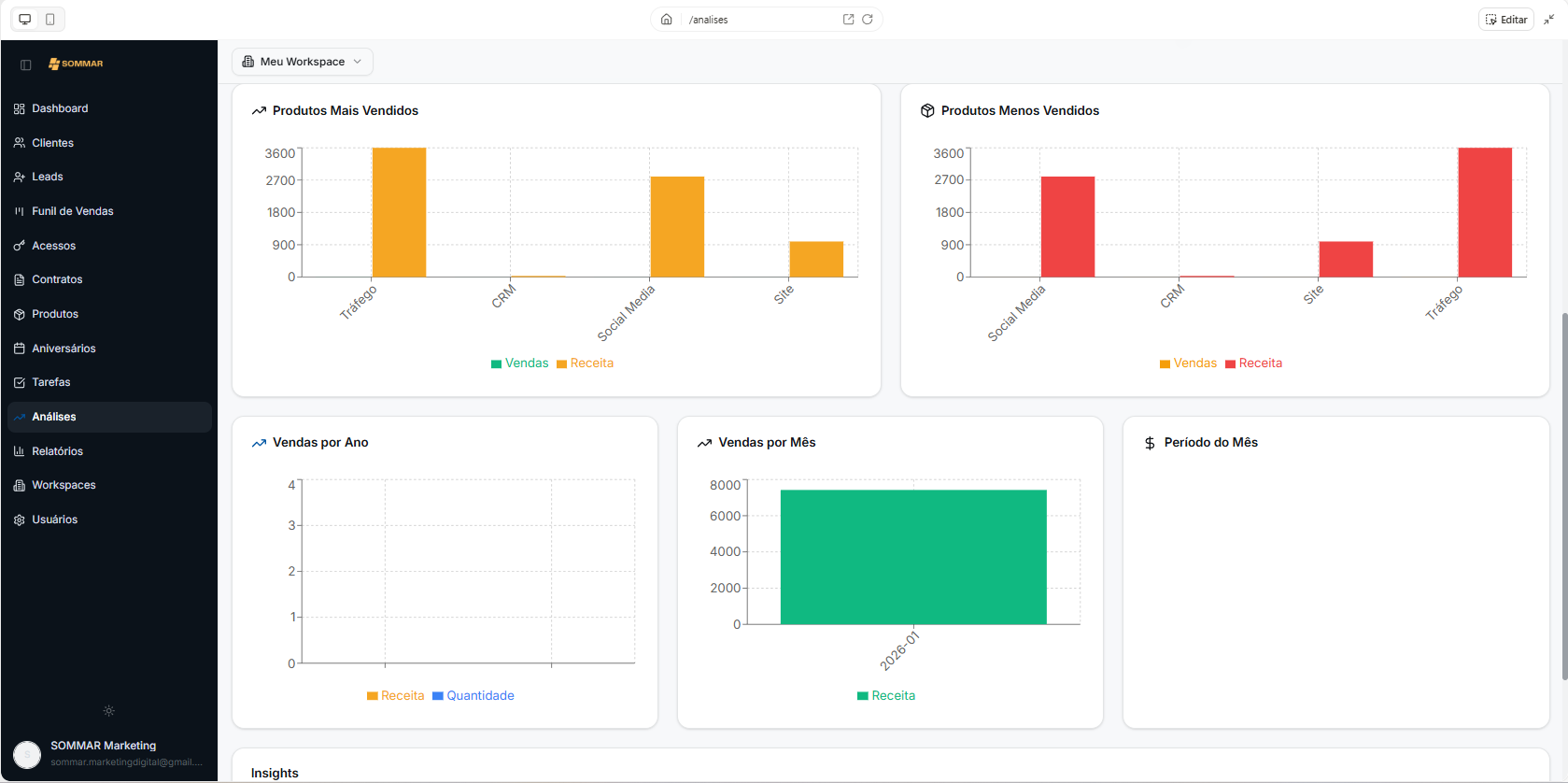
Task: Go to the Dashboard page
Action: pyautogui.click(x=60, y=108)
